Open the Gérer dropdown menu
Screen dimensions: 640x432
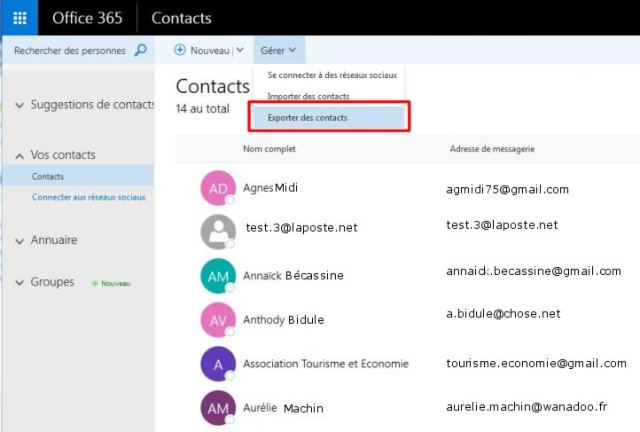(x=278, y=50)
